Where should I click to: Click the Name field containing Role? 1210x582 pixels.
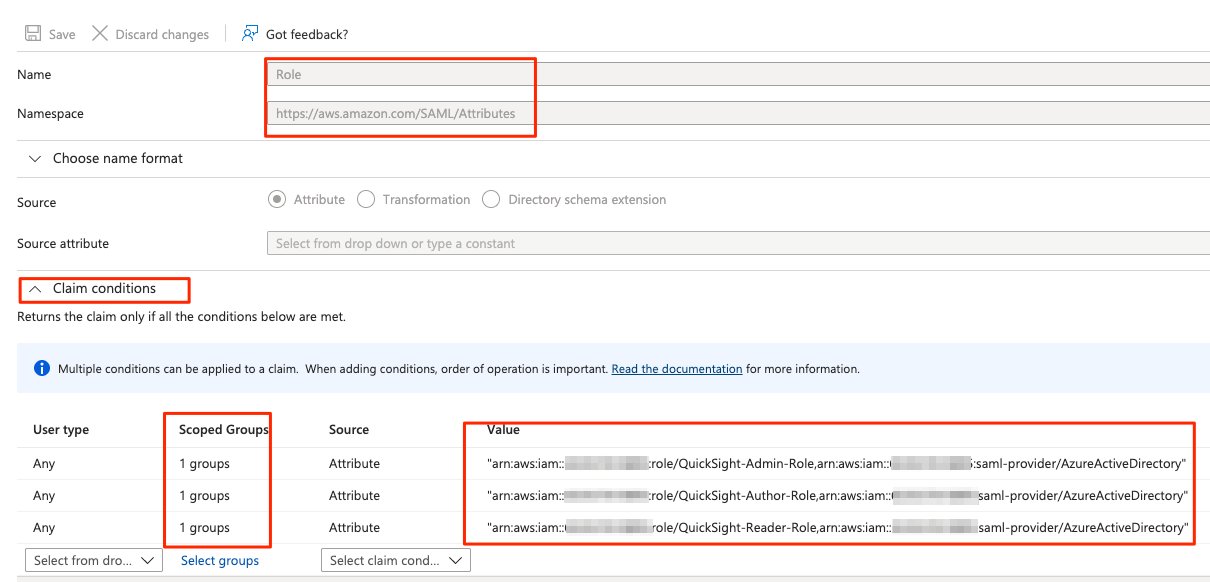coord(738,75)
